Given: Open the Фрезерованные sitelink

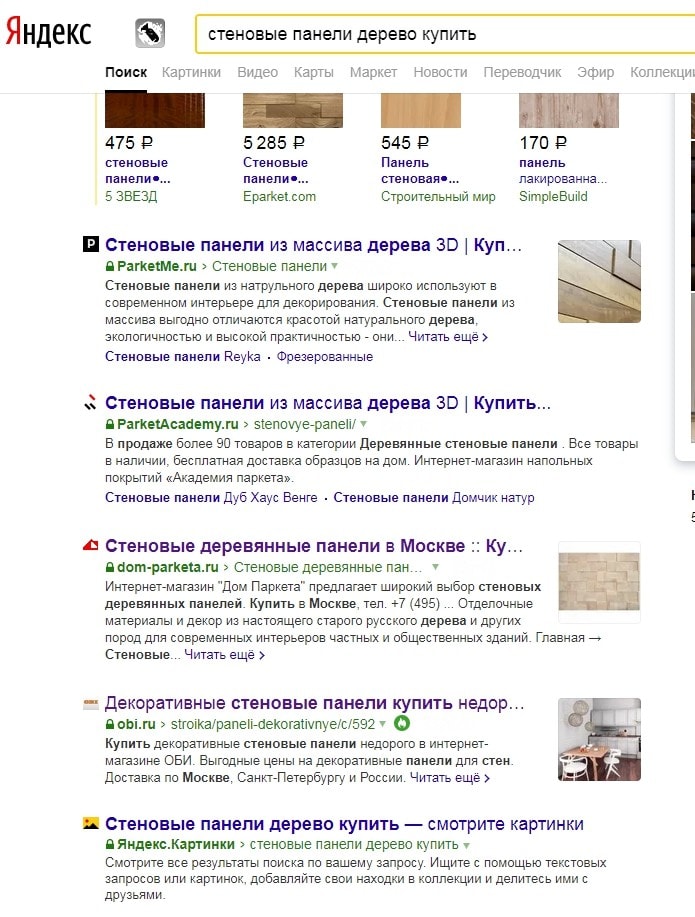Looking at the screenshot, I should [325, 357].
